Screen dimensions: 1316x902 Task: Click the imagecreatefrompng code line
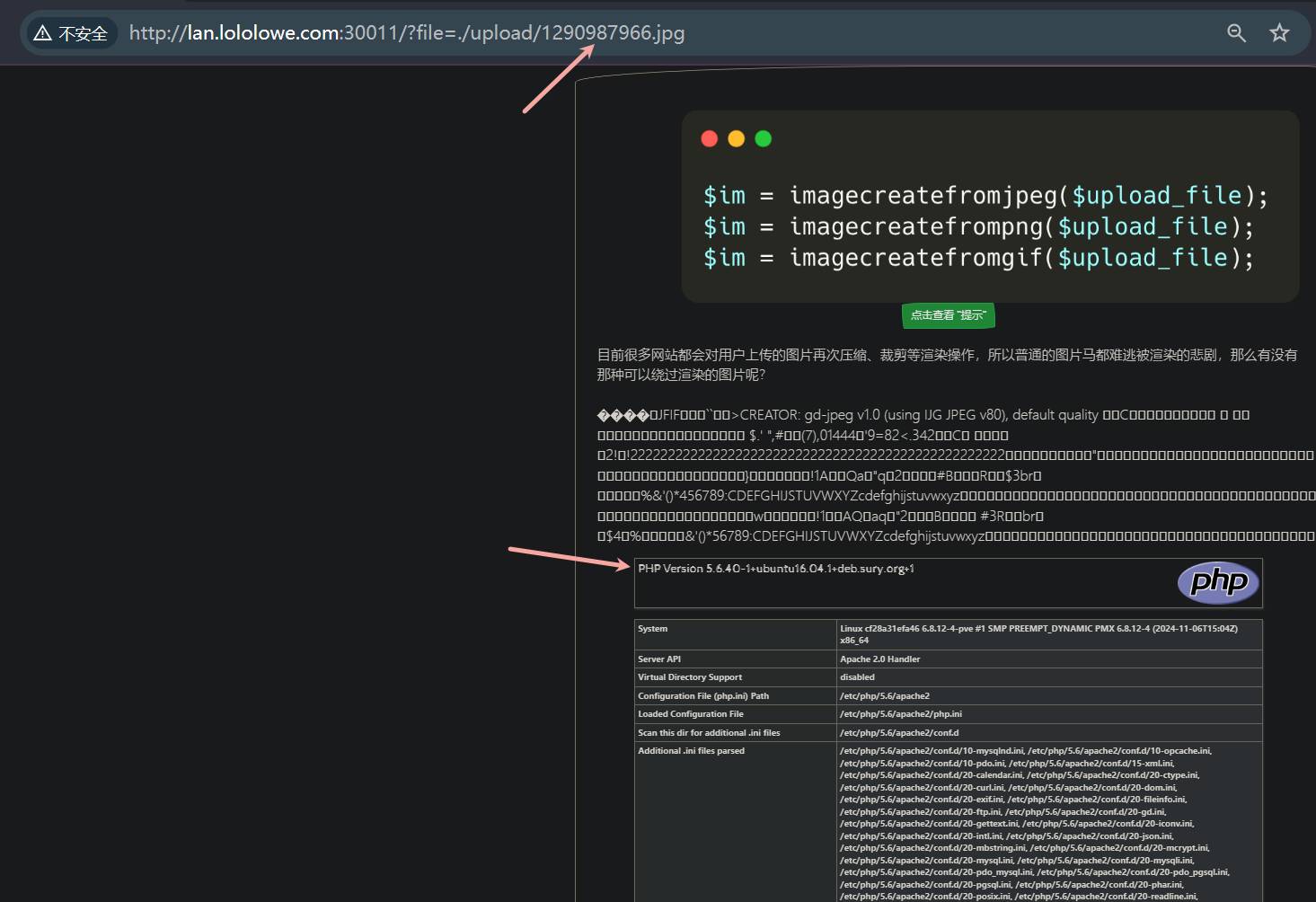[978, 226]
